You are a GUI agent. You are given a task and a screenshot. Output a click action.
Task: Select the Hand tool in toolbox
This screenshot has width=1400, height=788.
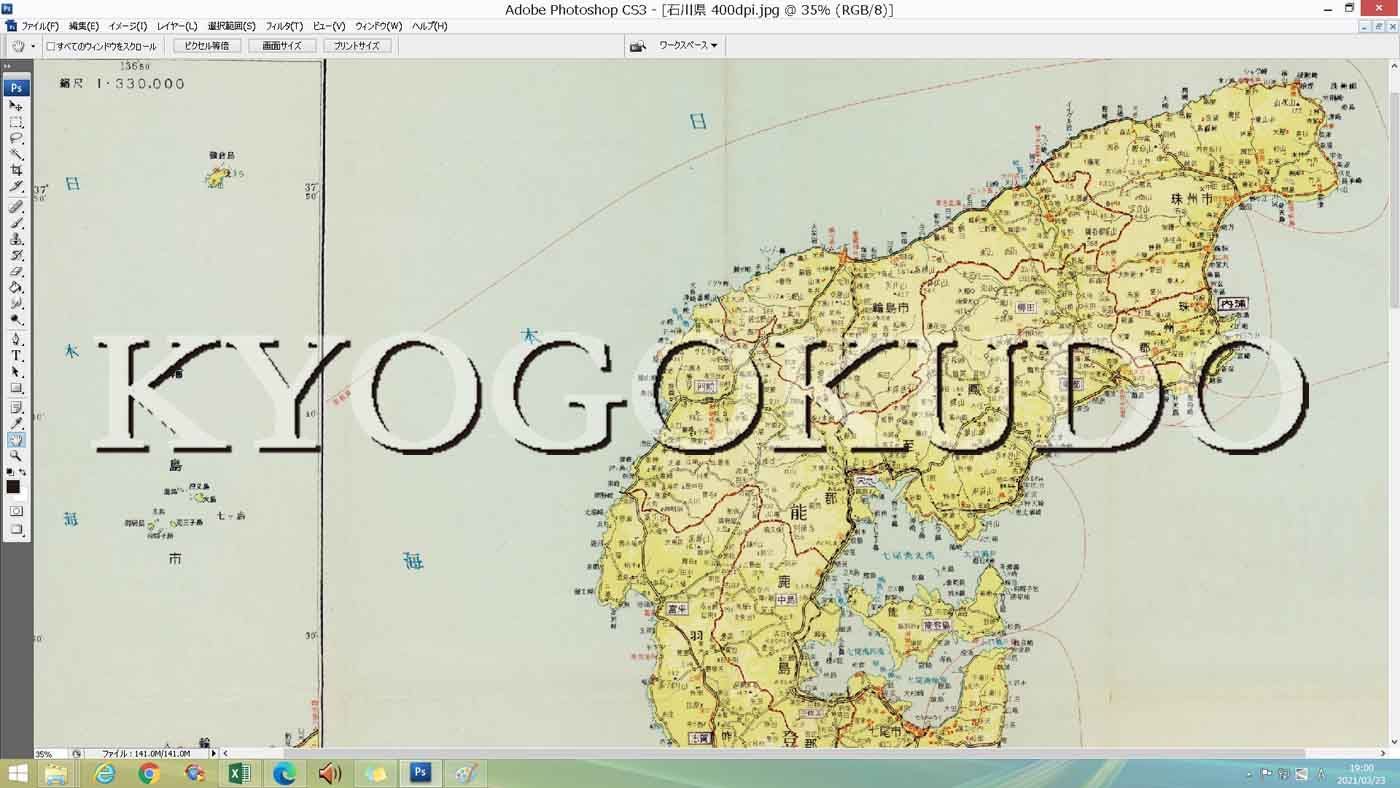16,440
